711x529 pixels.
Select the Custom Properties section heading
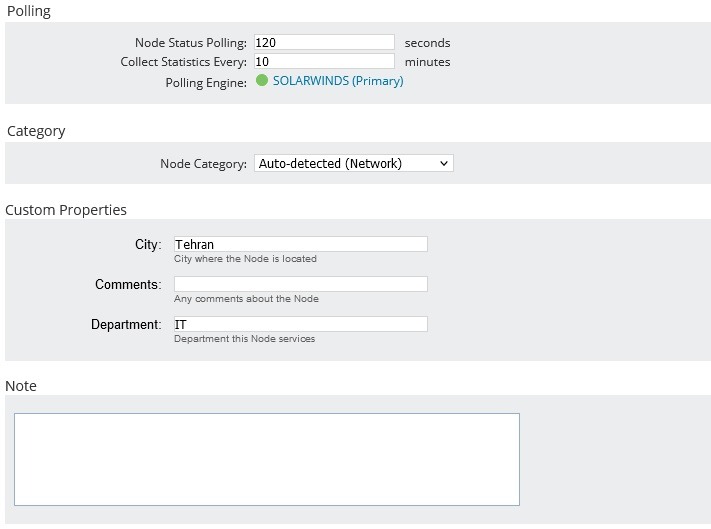point(66,210)
